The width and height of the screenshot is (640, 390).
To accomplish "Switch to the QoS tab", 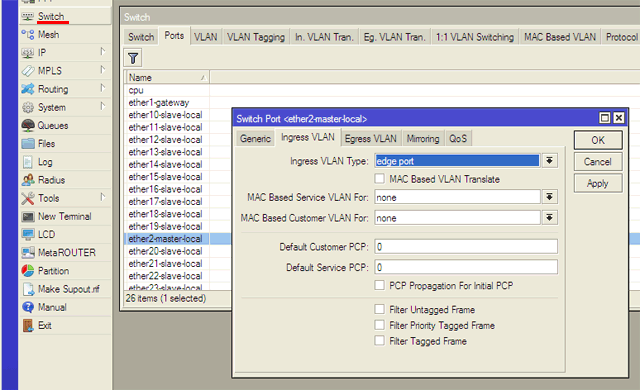I will click(458, 139).
